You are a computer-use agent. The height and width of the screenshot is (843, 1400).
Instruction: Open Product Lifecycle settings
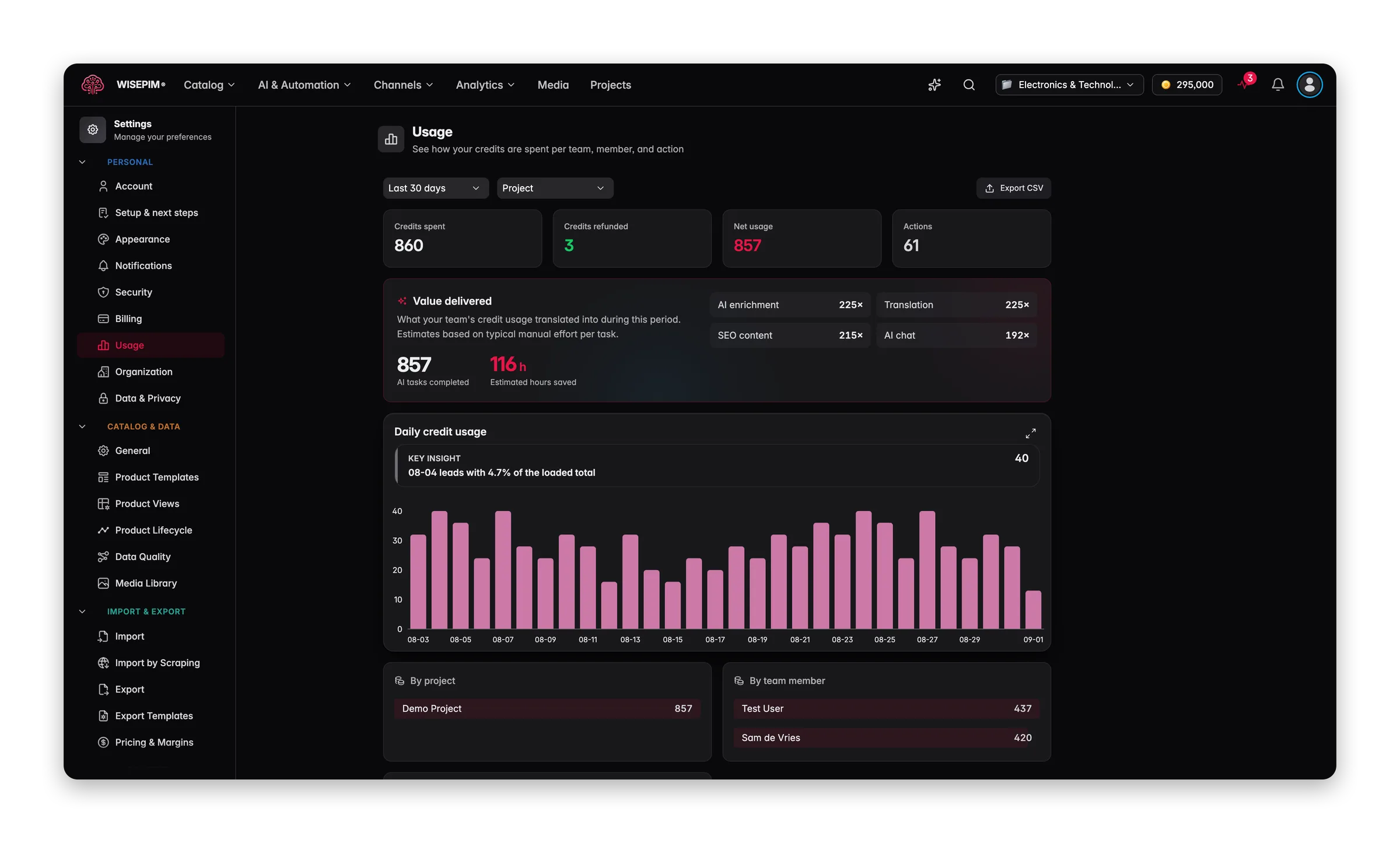click(150, 530)
